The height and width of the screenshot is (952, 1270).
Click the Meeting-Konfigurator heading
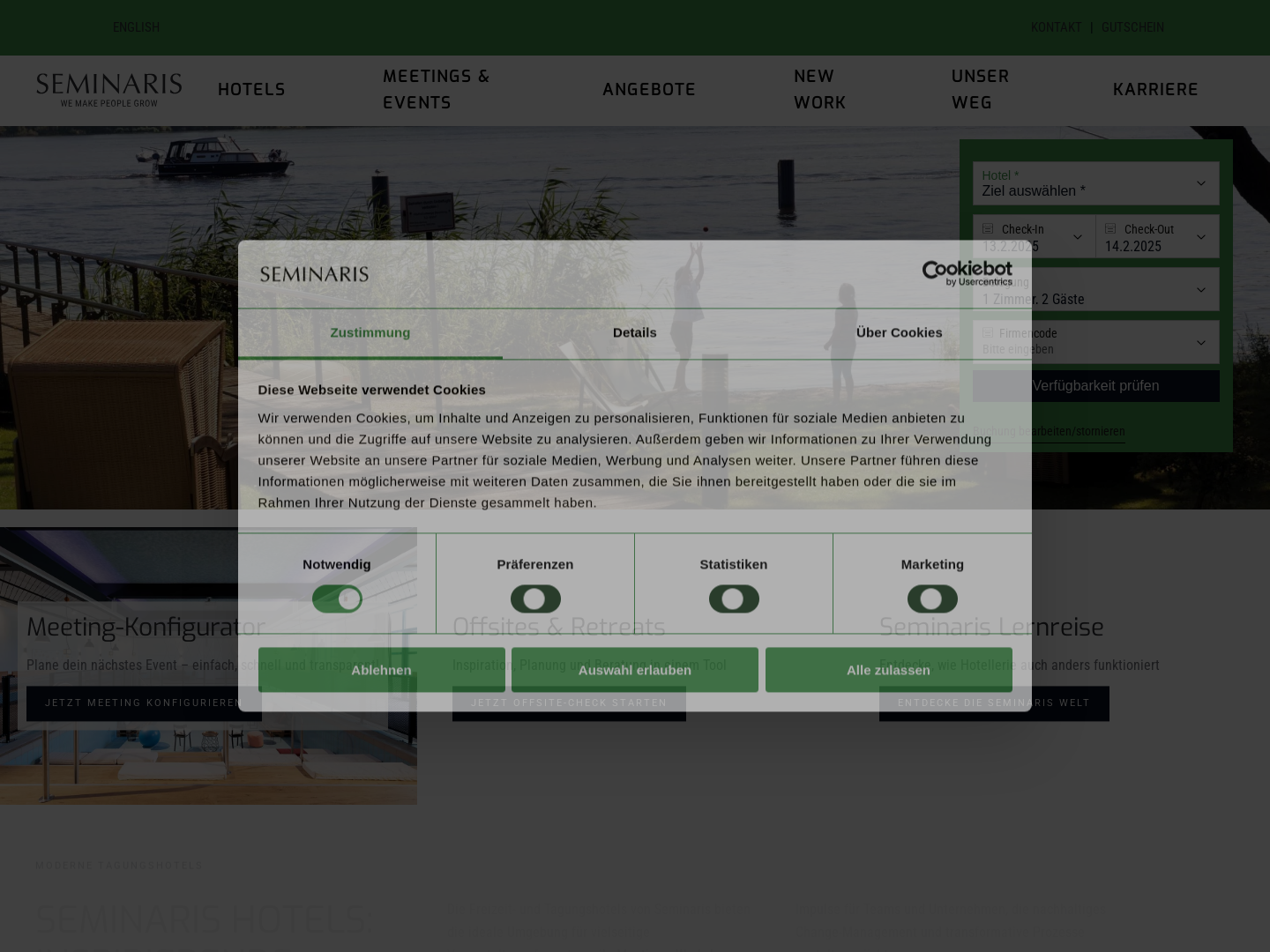pos(146,627)
